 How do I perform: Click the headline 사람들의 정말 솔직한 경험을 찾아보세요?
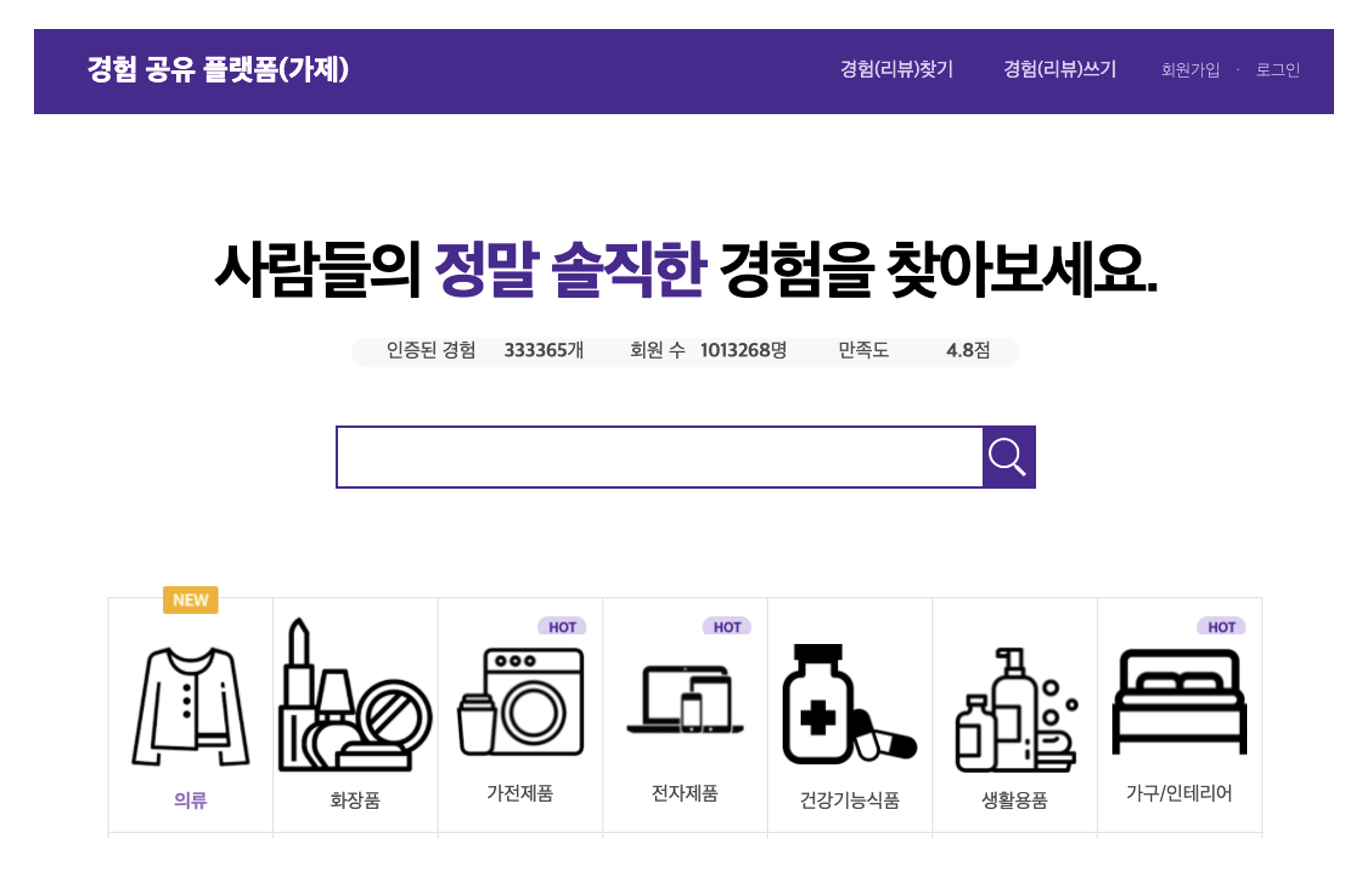[x=686, y=269]
